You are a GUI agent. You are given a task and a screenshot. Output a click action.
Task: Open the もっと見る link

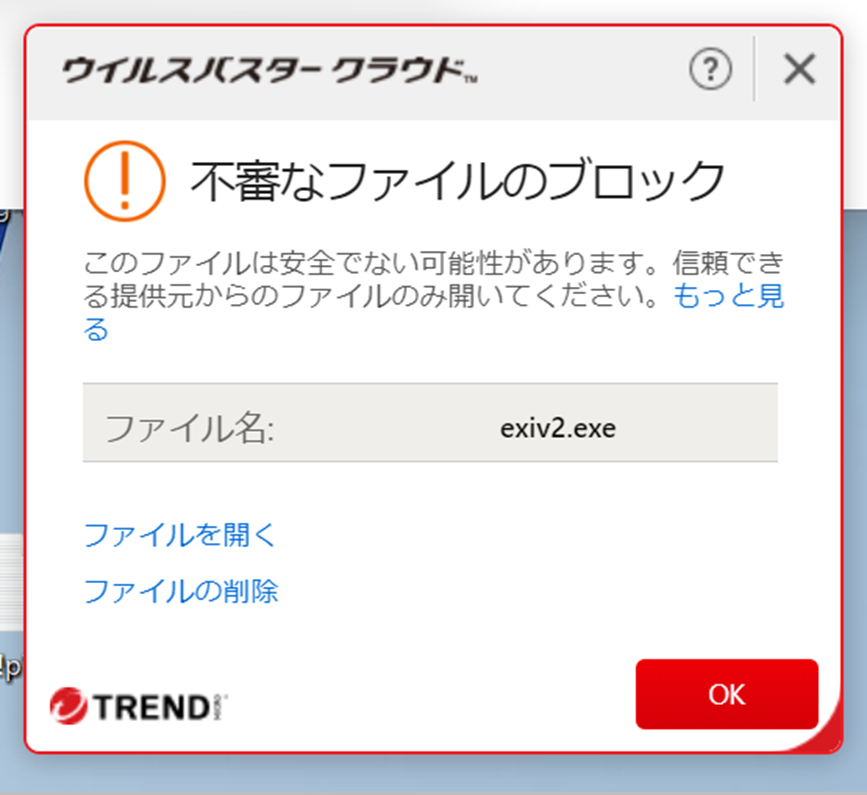728,295
